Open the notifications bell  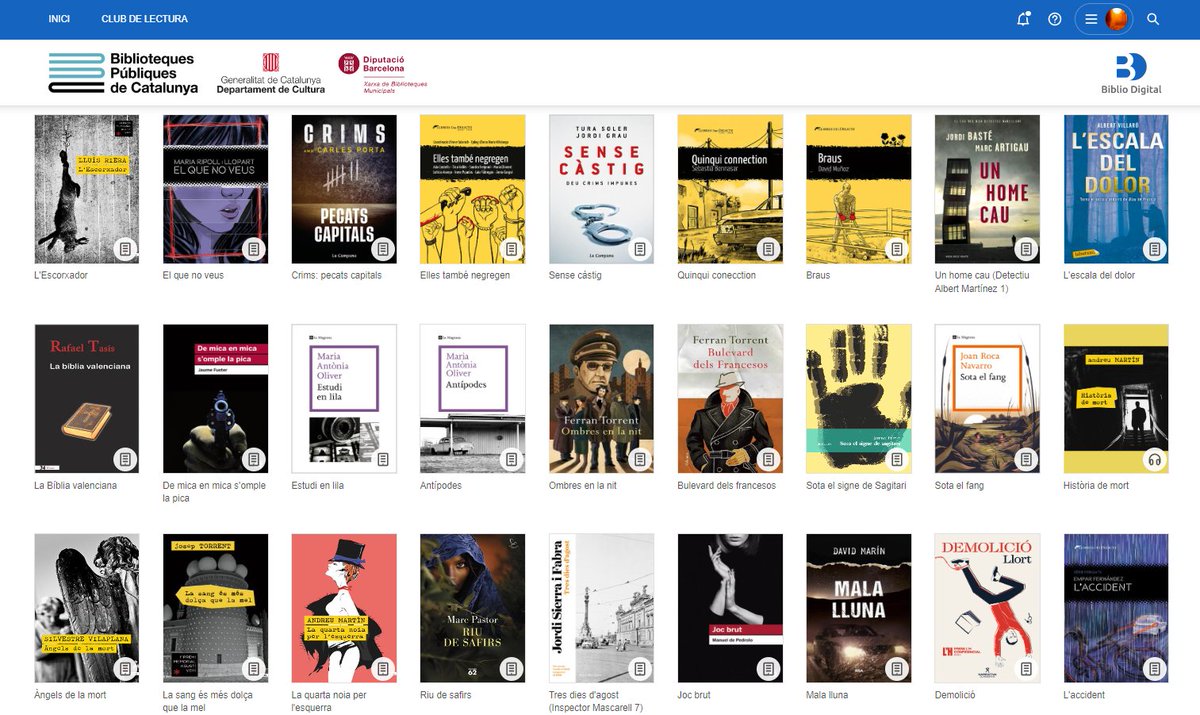click(1022, 18)
